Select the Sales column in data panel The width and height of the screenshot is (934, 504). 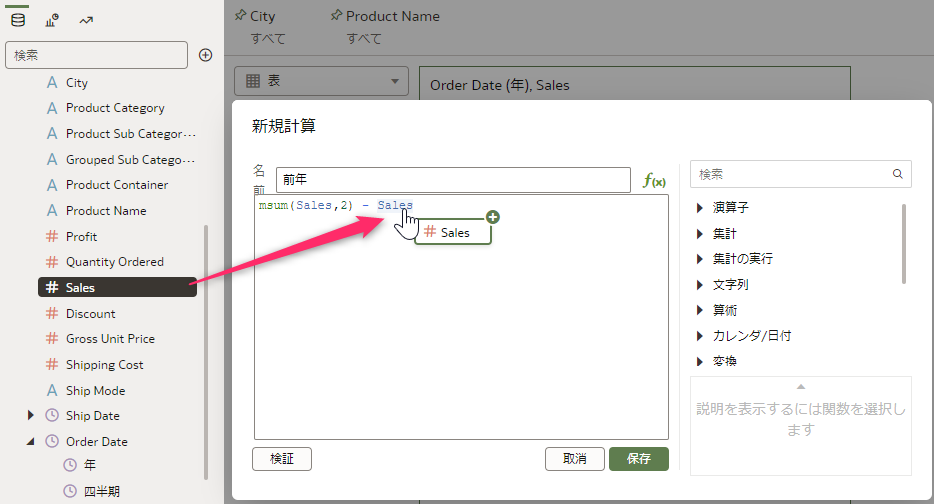(117, 287)
